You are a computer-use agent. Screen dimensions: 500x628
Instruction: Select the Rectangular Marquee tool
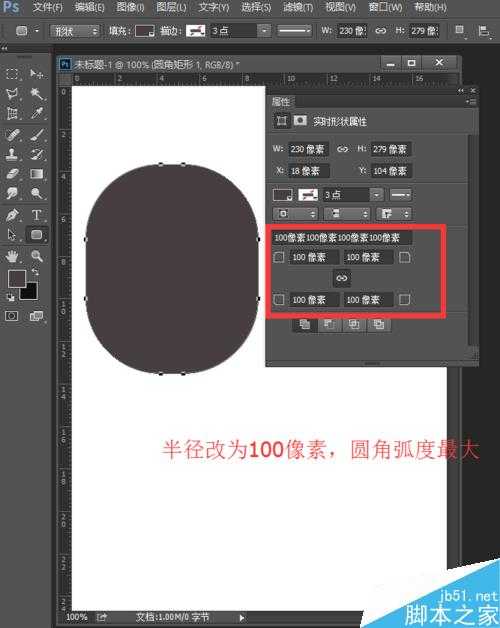[12, 74]
